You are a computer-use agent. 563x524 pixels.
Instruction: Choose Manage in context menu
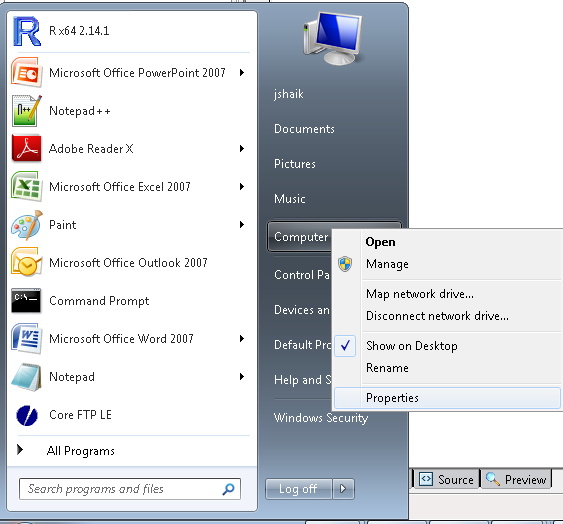pos(447,264)
